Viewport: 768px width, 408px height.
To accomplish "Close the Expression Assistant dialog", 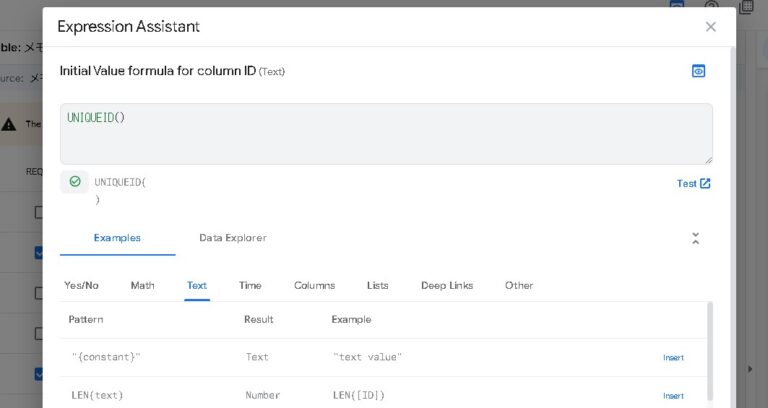I will [x=710, y=27].
